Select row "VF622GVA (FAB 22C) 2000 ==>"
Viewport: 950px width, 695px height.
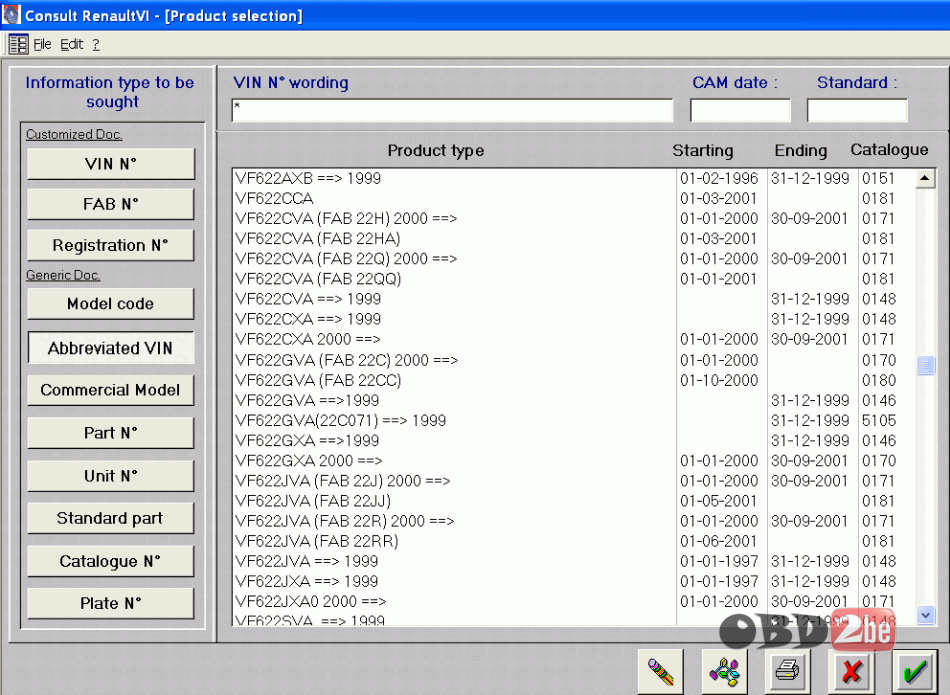[574, 360]
